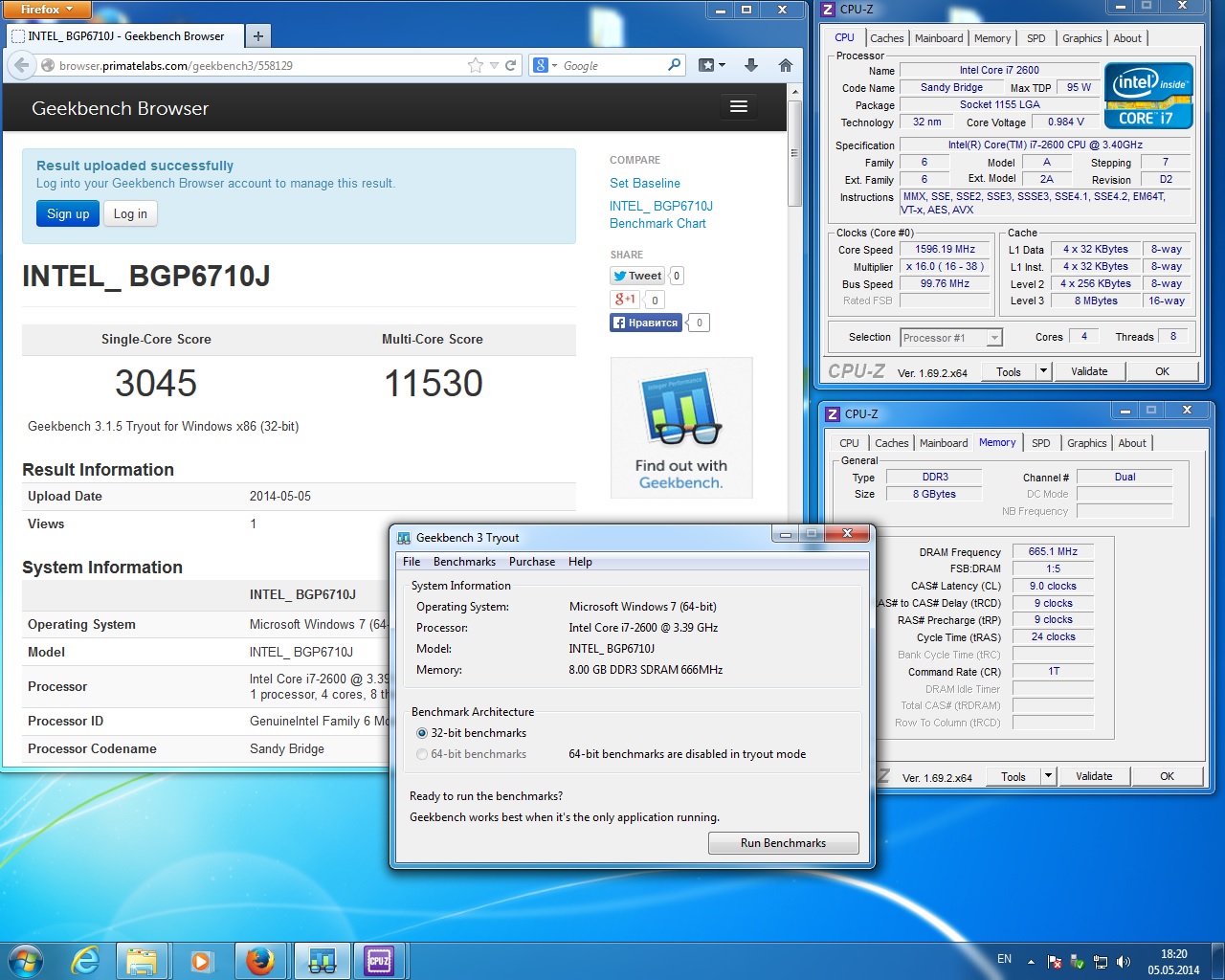
Task: Switch to Caches tab in upper CPU-Z
Action: (x=886, y=38)
